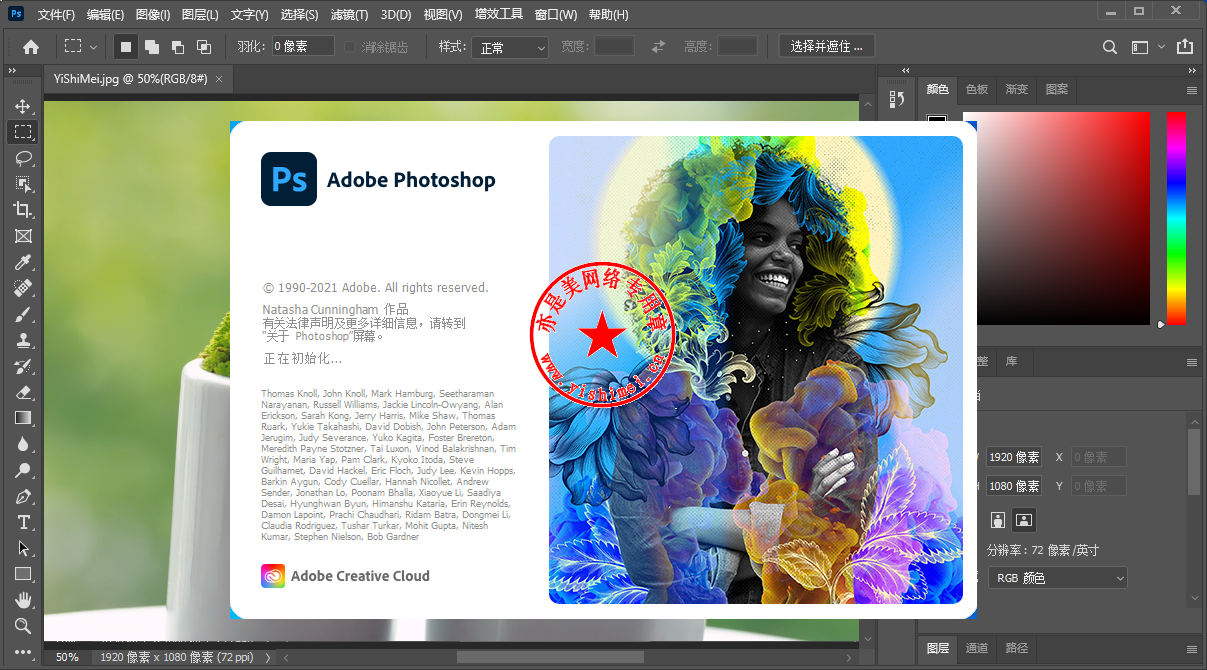Select the Brush tool
This screenshot has height=670, width=1207.
23,314
